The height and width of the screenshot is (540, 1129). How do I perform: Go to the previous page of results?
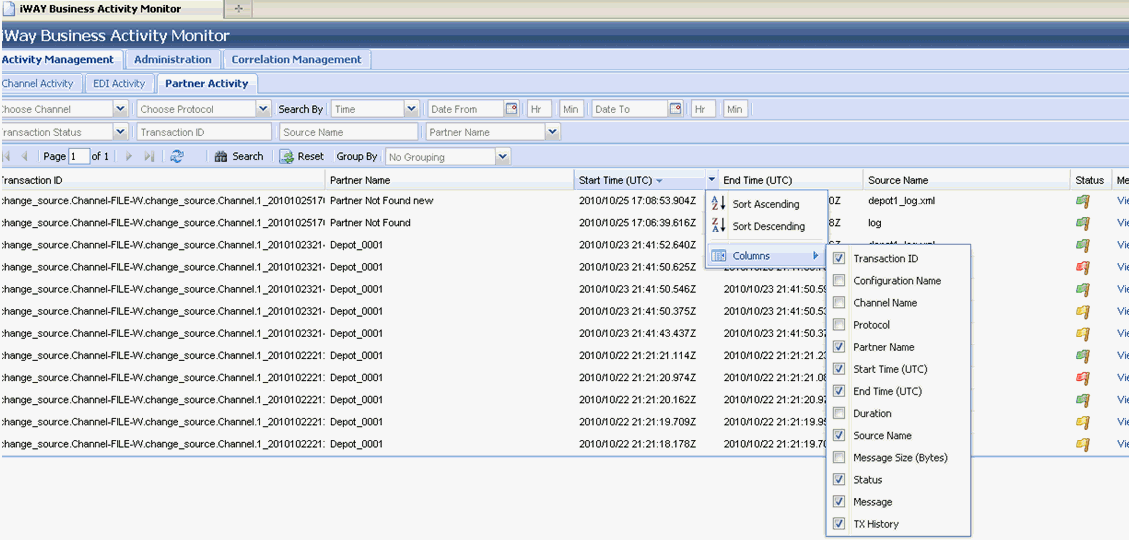pyautogui.click(x=24, y=156)
